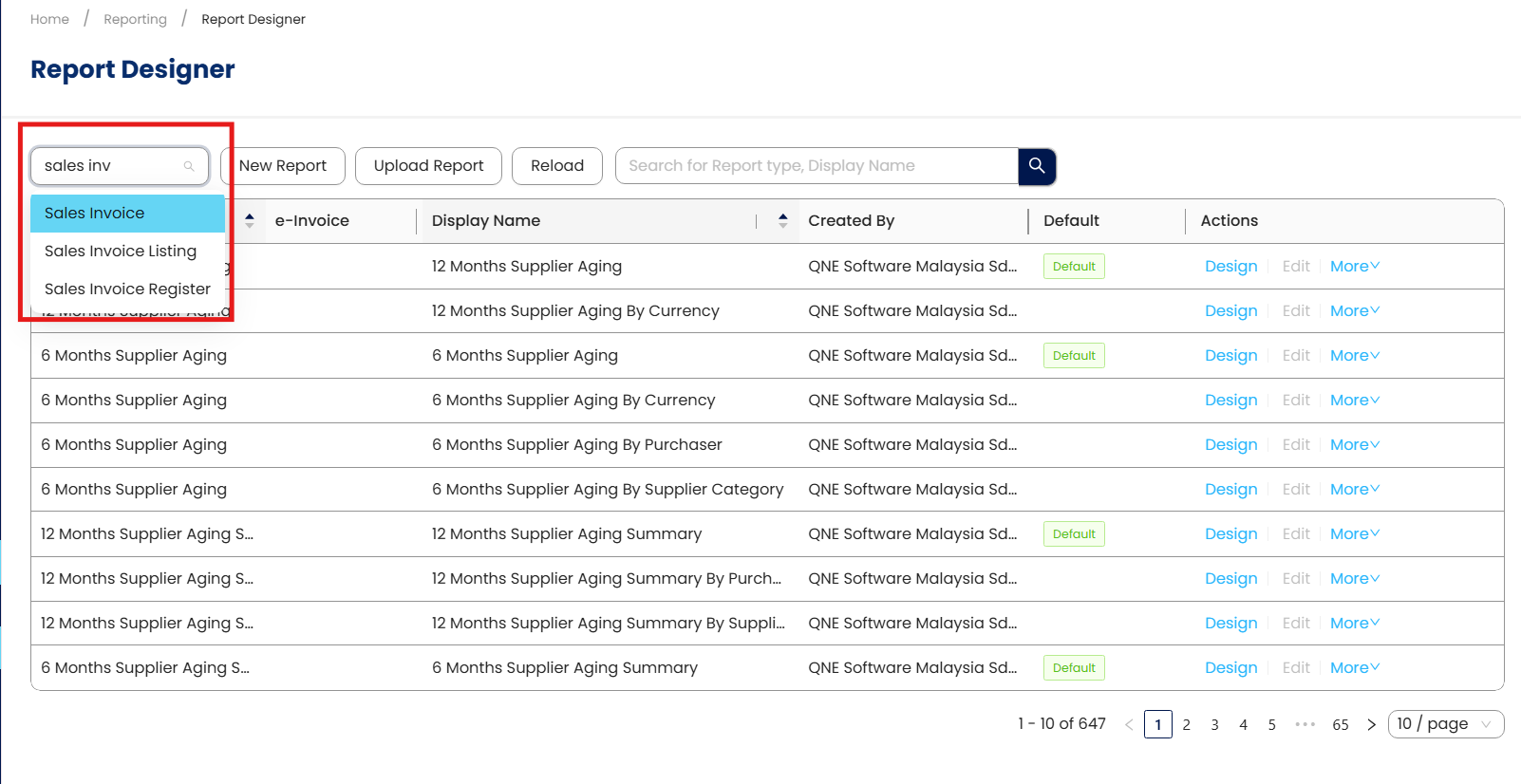Expand More for 12 Months Supplier Aging
Viewport: 1521px width, 784px height.
point(1354,267)
